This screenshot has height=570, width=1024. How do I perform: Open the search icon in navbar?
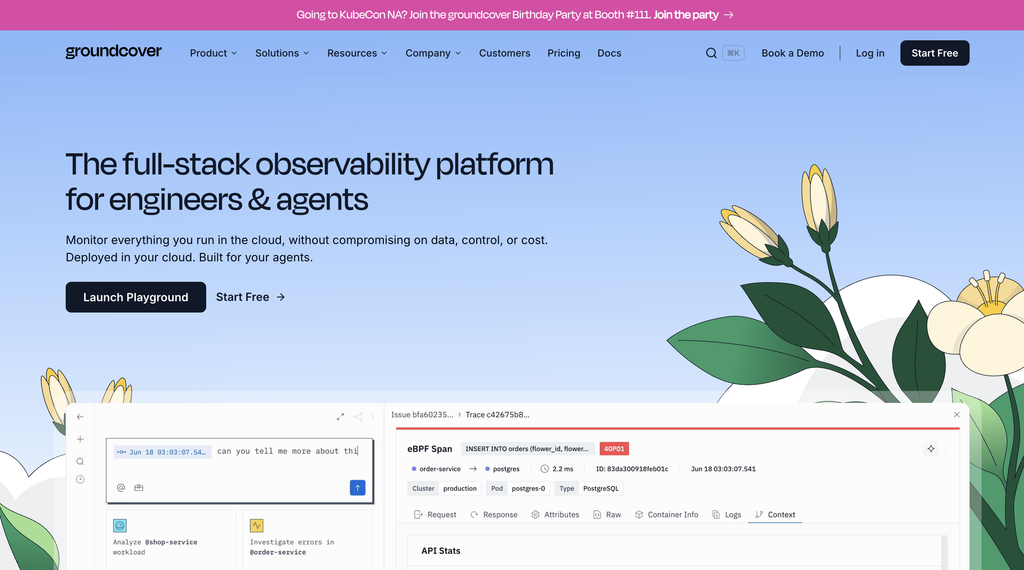(711, 53)
